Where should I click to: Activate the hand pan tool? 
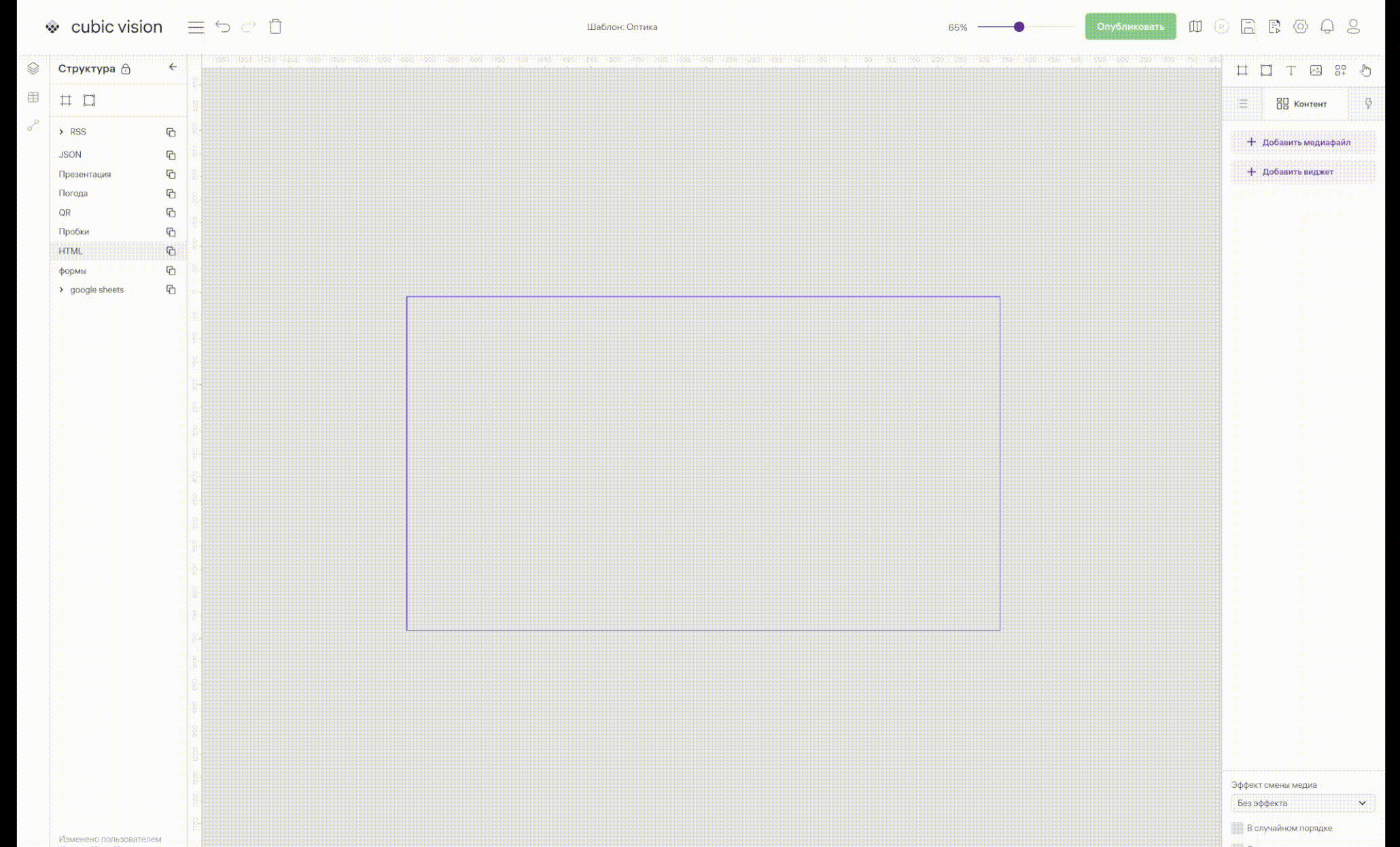[x=1365, y=70]
